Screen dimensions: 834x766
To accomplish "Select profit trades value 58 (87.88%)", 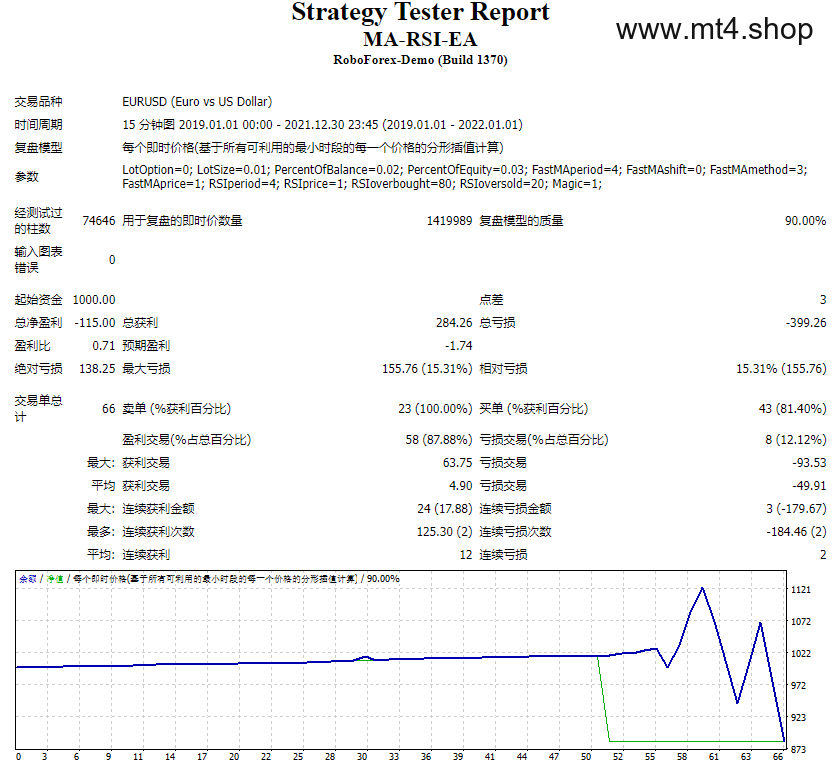I will pyautogui.click(x=439, y=440).
